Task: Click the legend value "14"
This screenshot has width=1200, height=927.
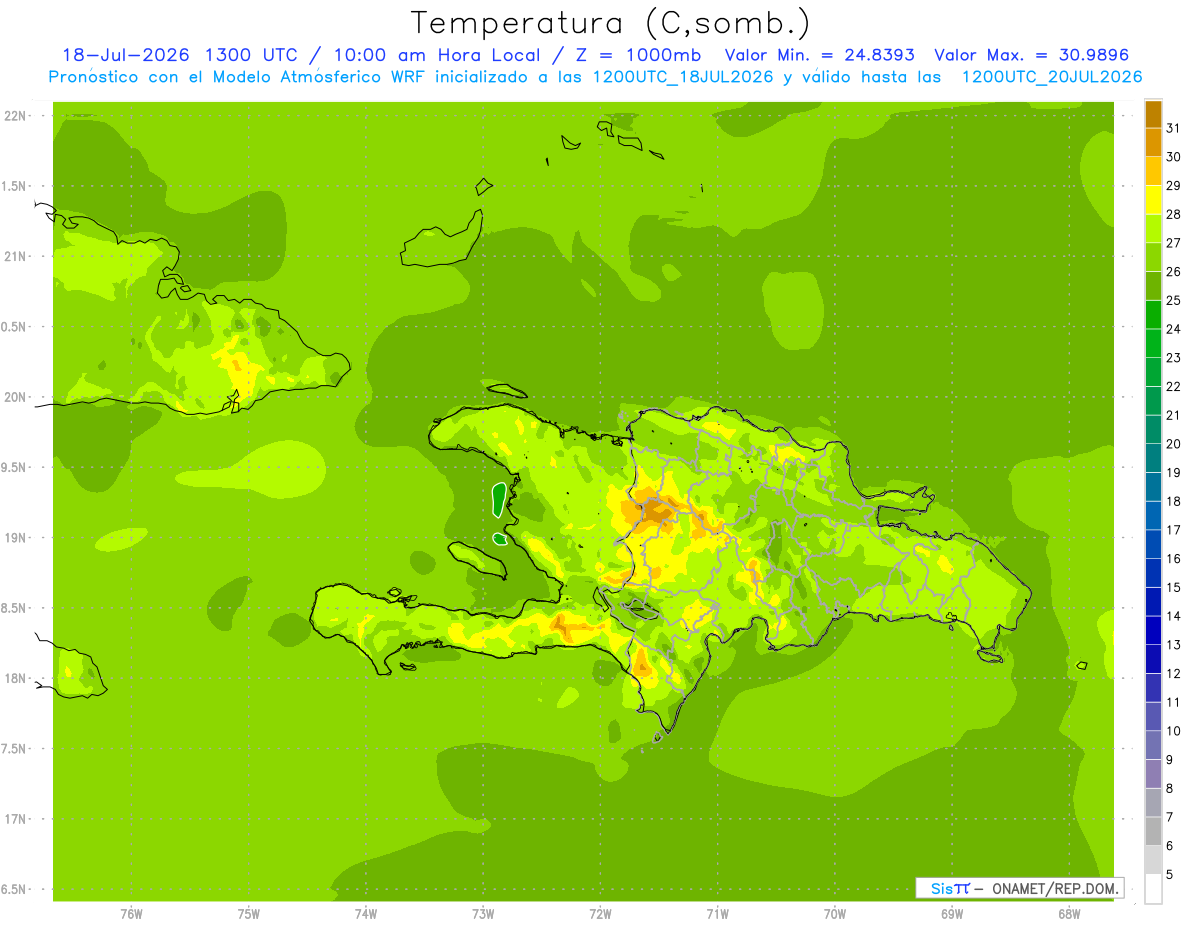Action: (1174, 616)
